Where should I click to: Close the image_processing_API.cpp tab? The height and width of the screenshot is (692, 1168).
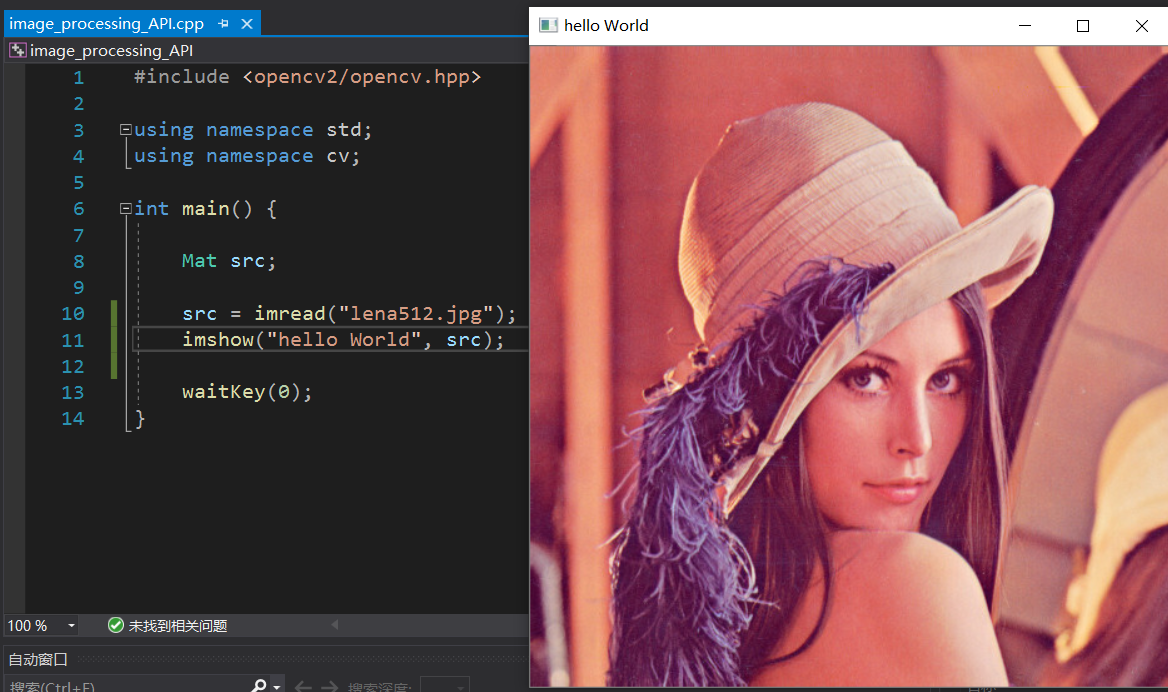coord(247,24)
